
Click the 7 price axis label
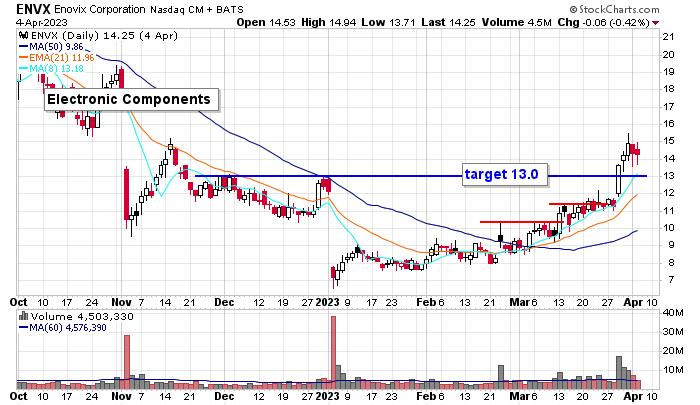pos(671,280)
